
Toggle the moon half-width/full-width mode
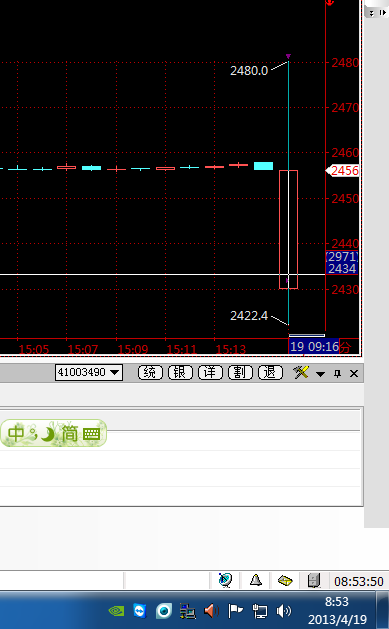click(48, 434)
